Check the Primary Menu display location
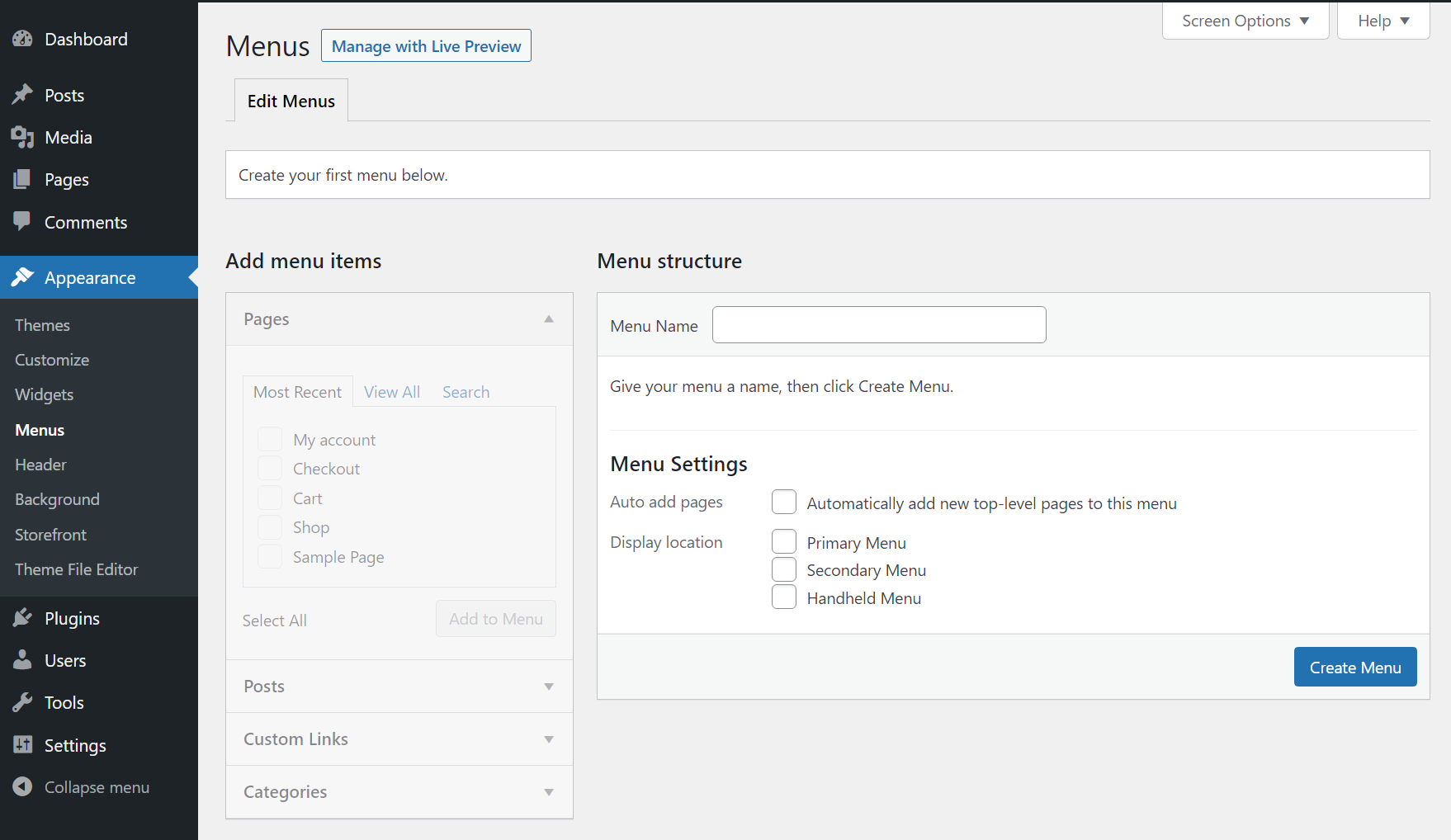This screenshot has width=1451, height=840. [x=783, y=541]
